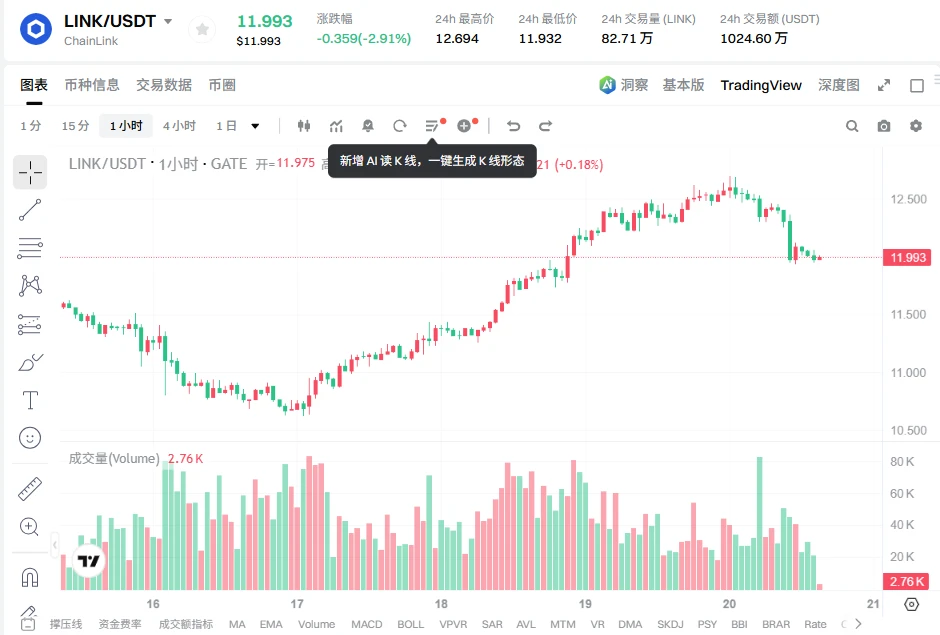This screenshot has width=940, height=635.
Task: Switch to 深度图 depth chart
Action: 839,85
